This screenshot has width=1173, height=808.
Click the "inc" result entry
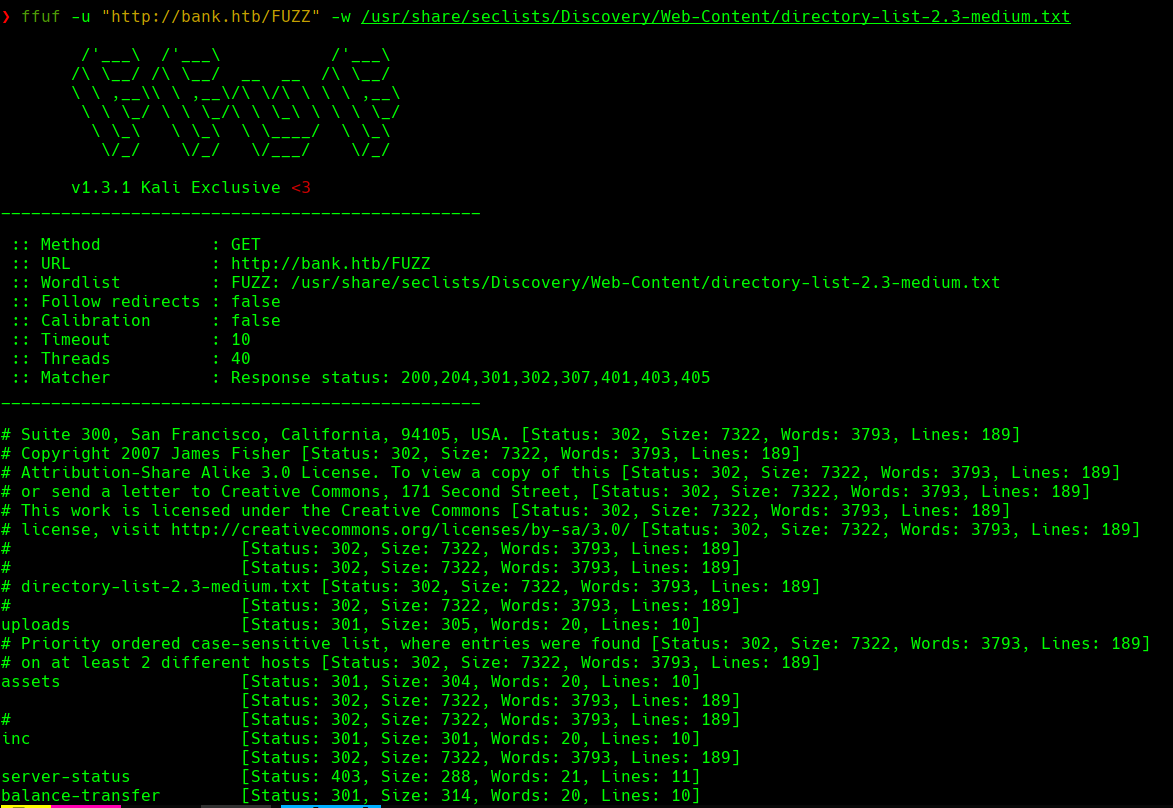pos(16,738)
